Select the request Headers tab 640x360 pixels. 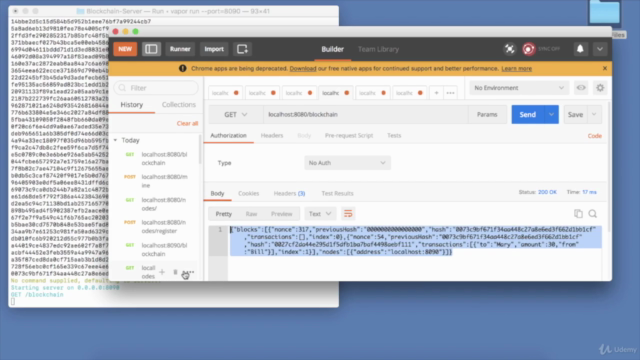(272, 136)
